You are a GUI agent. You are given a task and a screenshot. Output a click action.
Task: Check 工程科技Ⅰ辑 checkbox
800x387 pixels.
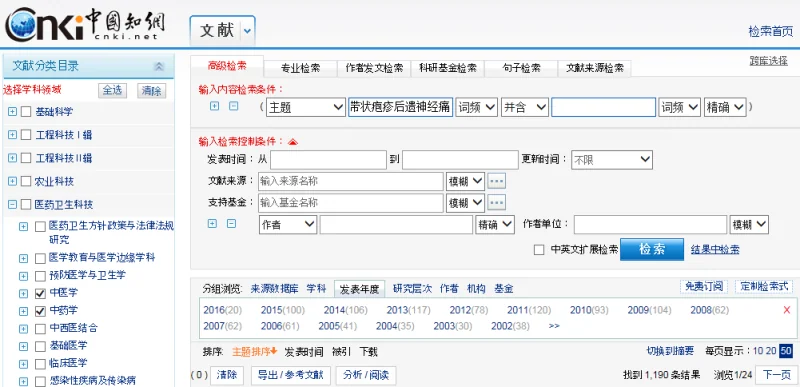[26, 135]
